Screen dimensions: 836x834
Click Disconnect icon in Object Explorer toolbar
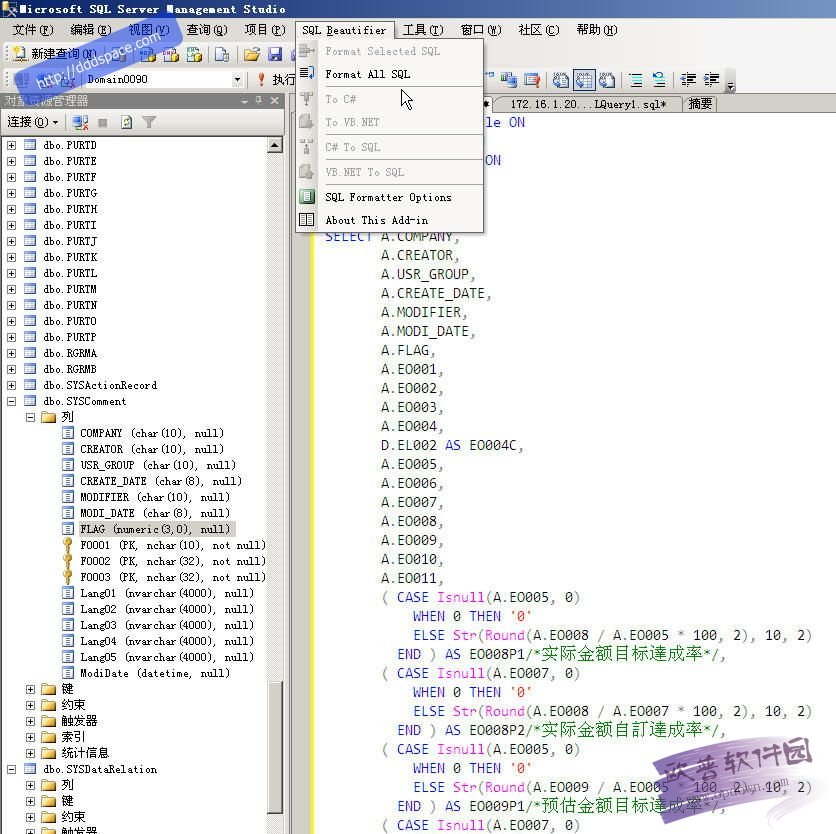[x=80, y=123]
